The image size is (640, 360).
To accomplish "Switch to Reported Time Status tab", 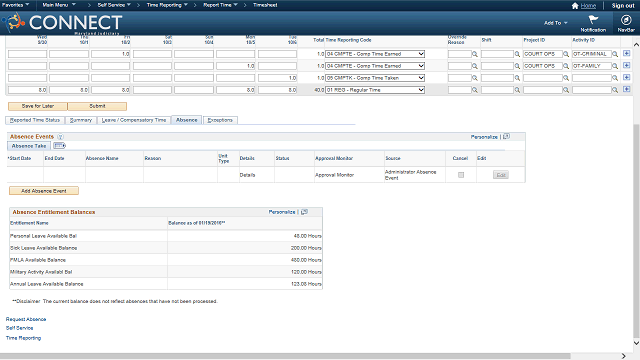I will (x=35, y=120).
